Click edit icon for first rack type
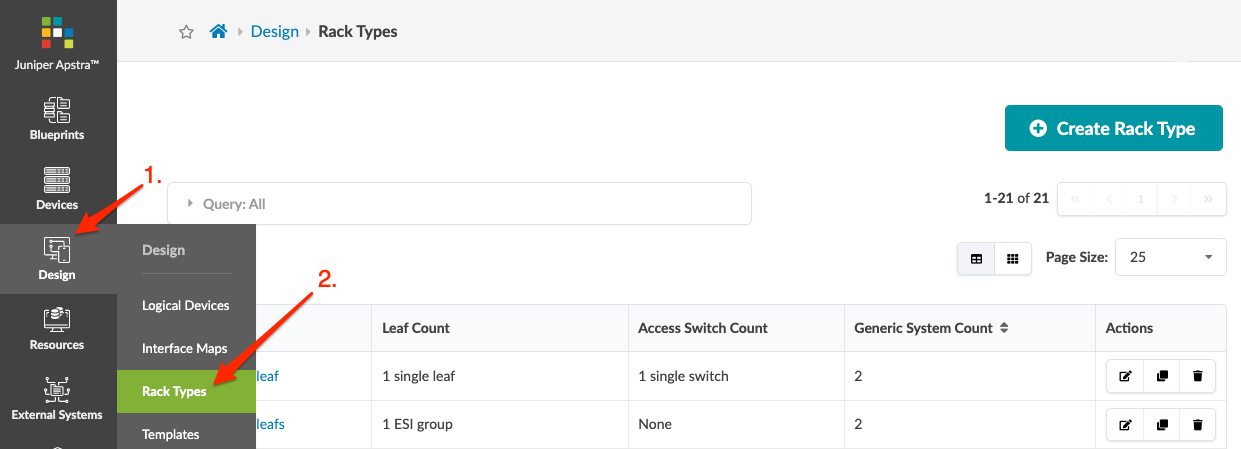 [1125, 377]
